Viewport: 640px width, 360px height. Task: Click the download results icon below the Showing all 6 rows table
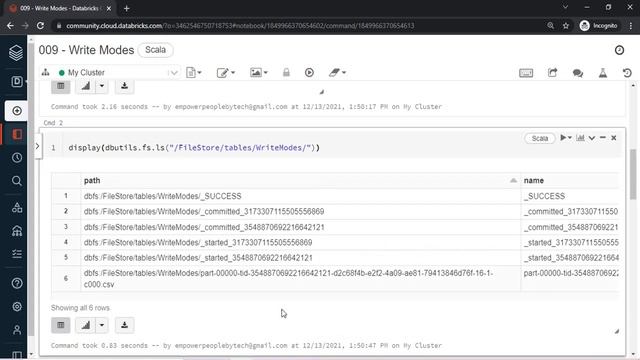(x=124, y=325)
